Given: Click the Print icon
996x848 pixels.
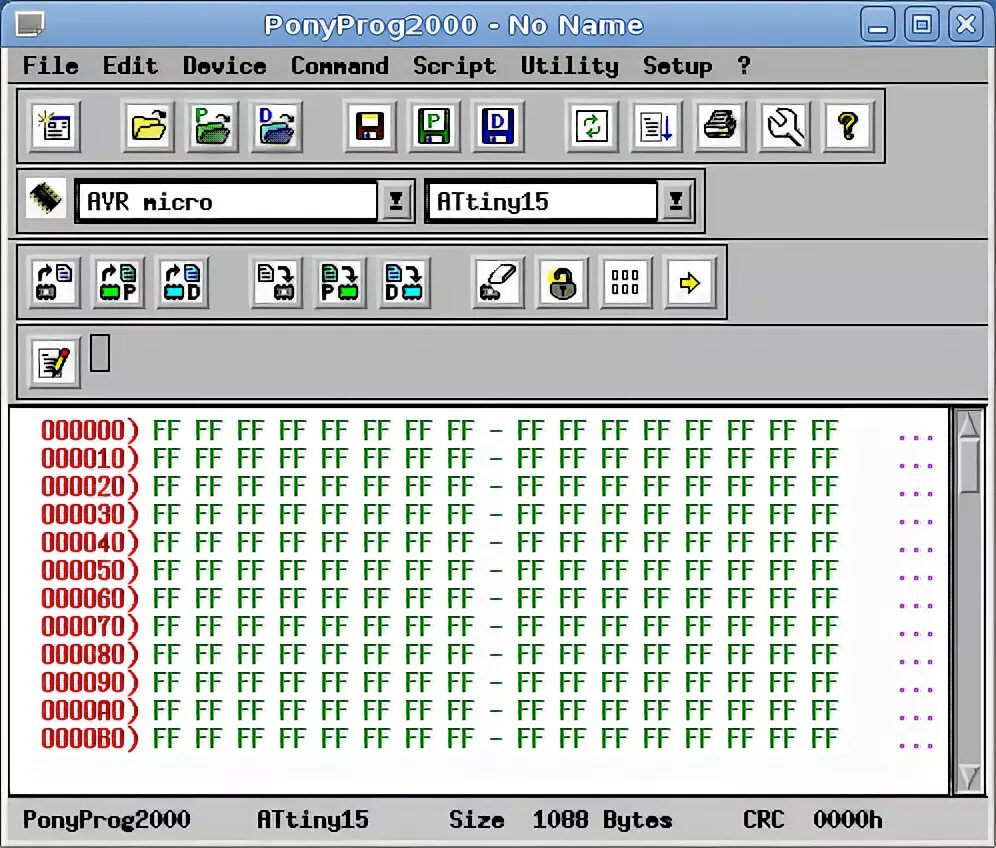Looking at the screenshot, I should tap(720, 125).
